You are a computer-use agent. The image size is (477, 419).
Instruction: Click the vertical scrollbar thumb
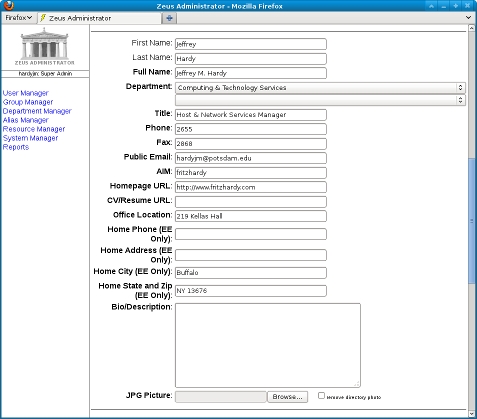(471, 221)
